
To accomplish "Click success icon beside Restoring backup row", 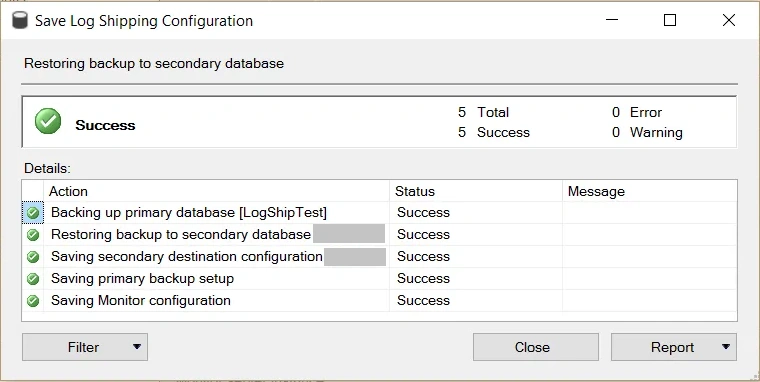I will tap(33, 235).
